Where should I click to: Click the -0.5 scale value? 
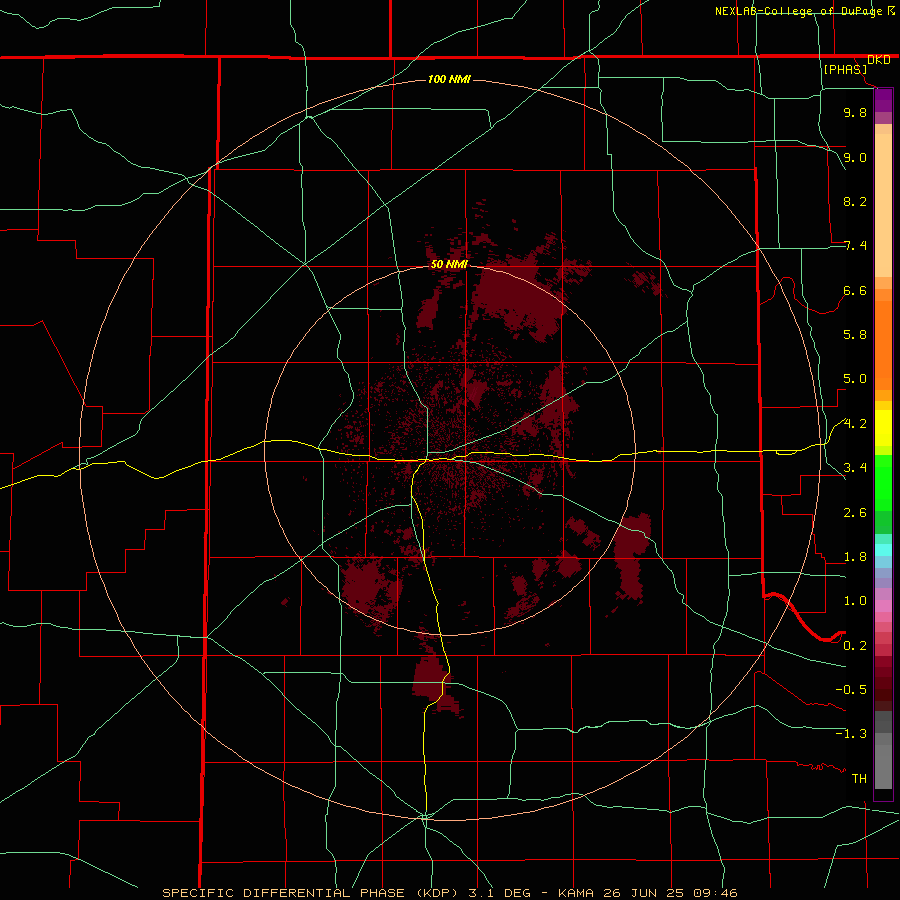click(x=852, y=689)
